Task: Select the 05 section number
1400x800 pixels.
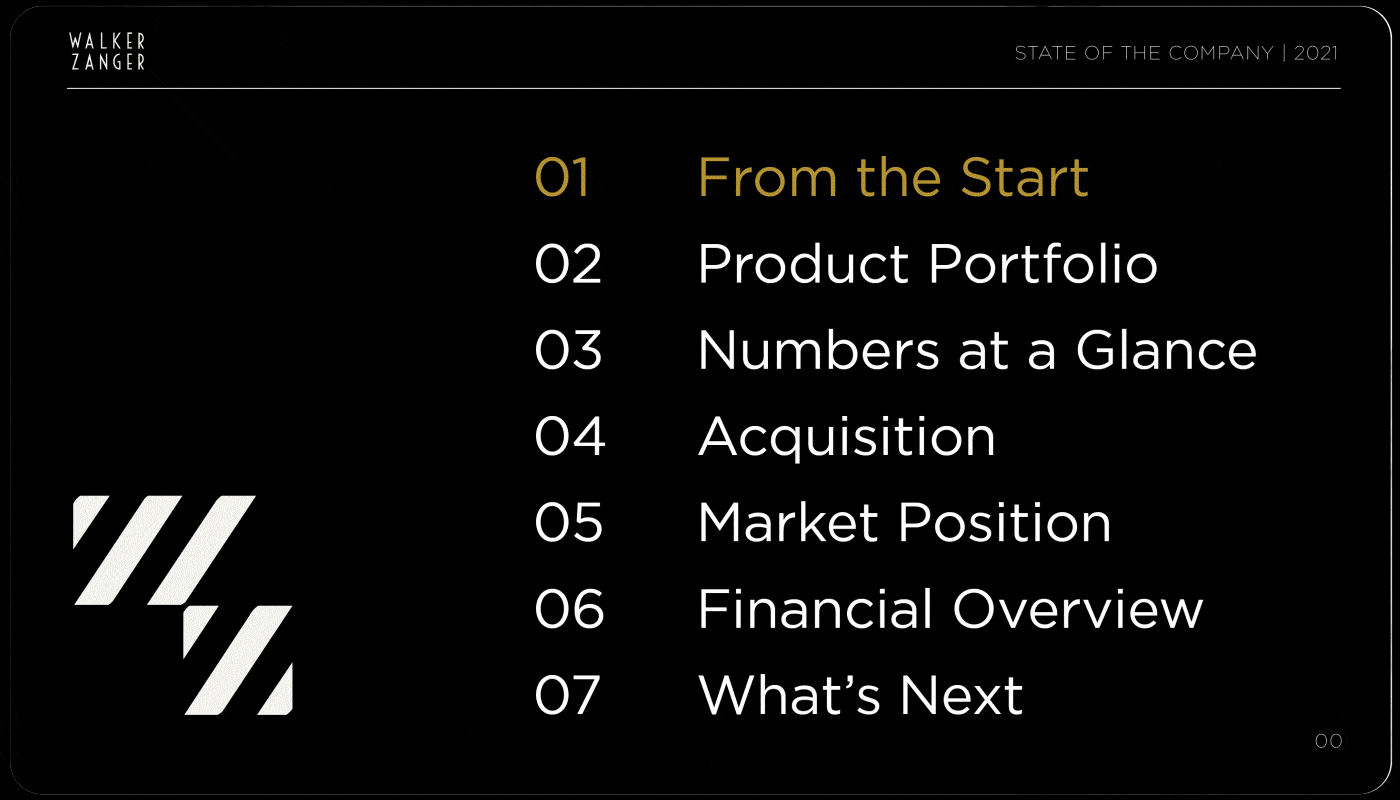Action: [x=568, y=523]
